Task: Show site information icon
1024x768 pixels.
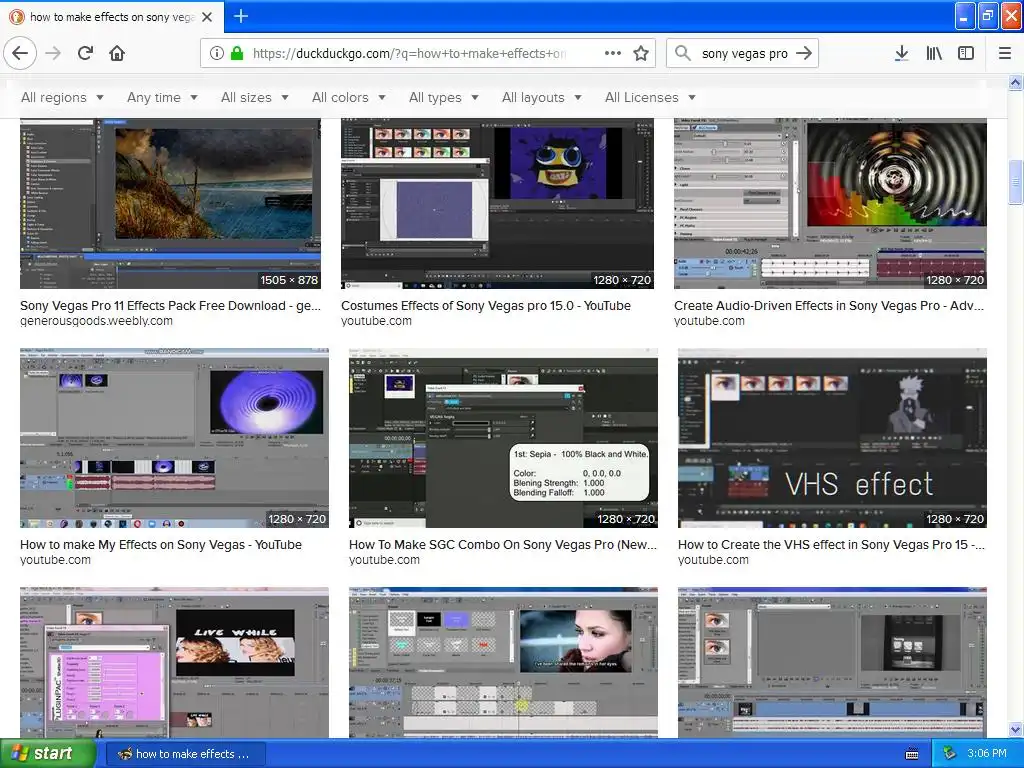Action: coord(217,54)
